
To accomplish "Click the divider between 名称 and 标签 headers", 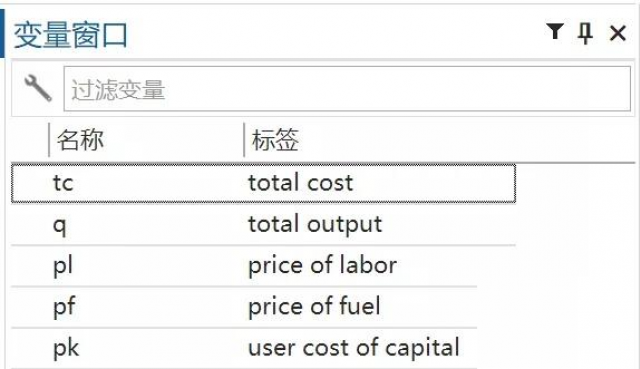I will coord(244,140).
